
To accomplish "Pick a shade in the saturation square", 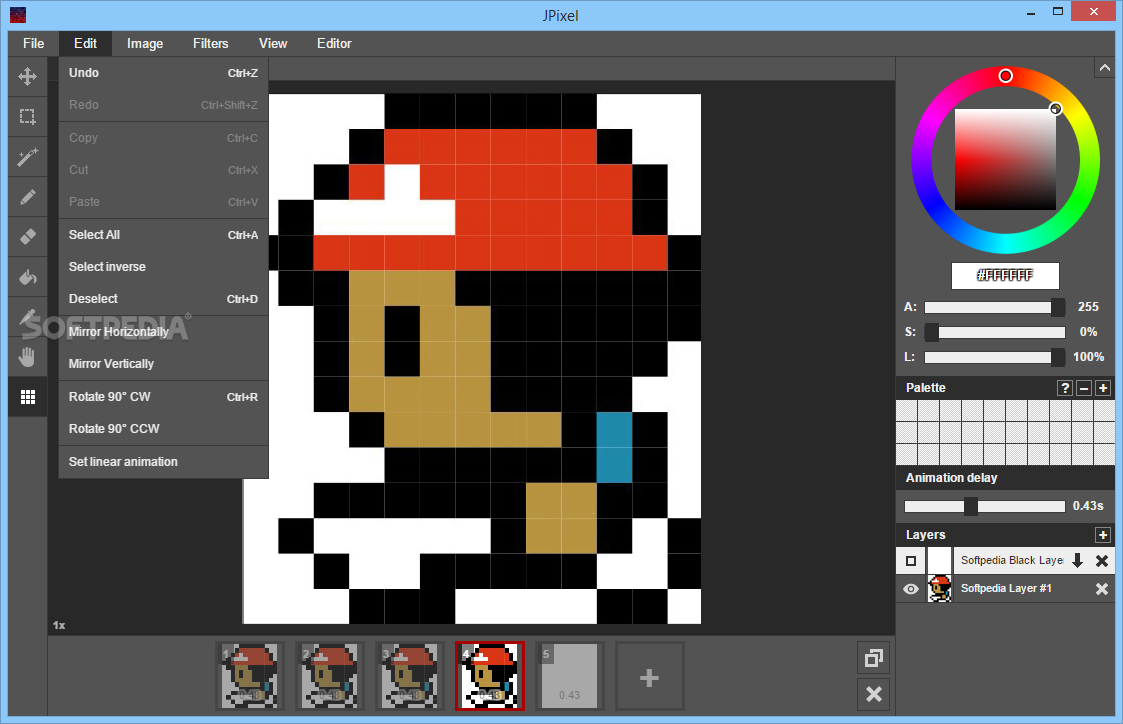I will 1006,160.
